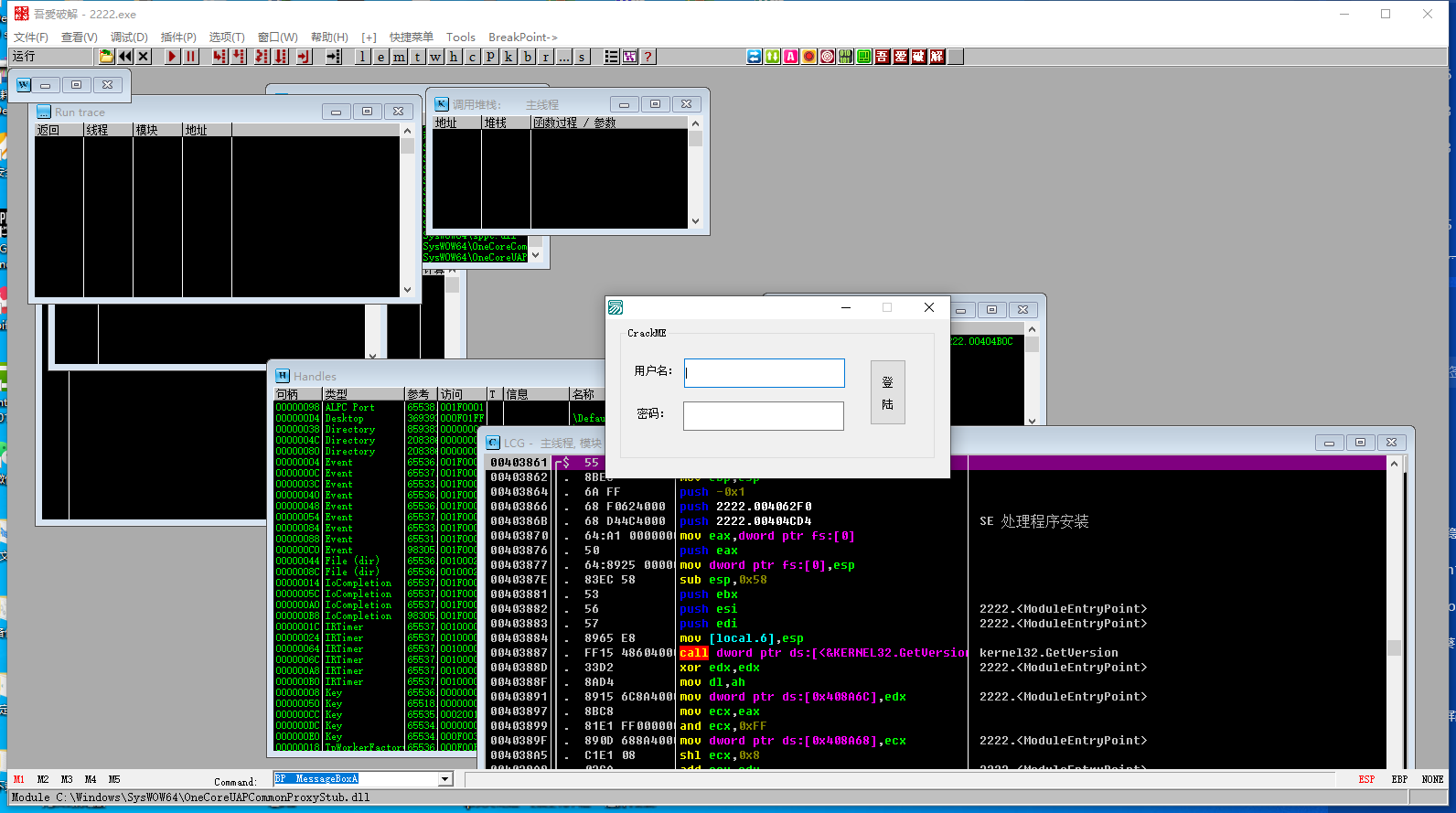
Task: Show Log window with the 'l' button
Action: pyautogui.click(x=363, y=57)
